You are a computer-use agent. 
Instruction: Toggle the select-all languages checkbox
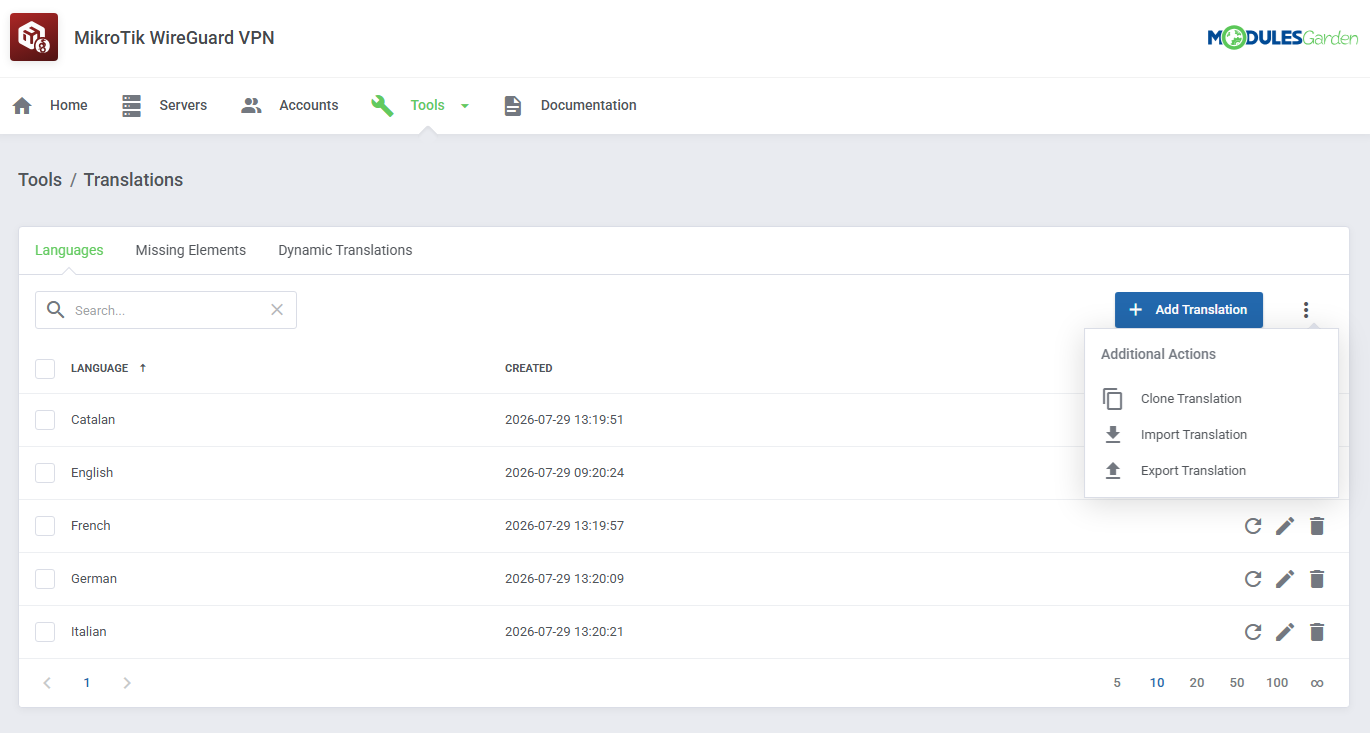click(45, 368)
